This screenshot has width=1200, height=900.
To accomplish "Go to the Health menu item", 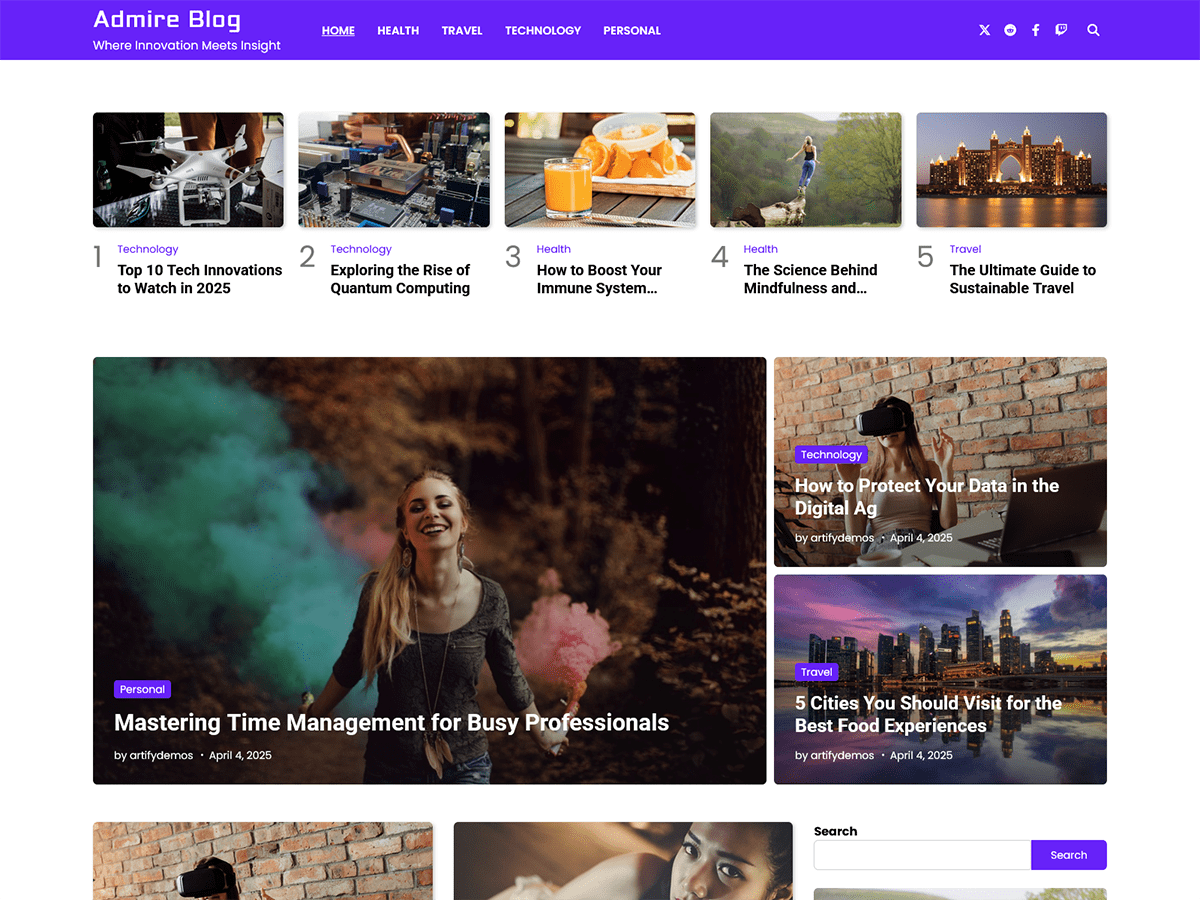I will click(x=397, y=31).
